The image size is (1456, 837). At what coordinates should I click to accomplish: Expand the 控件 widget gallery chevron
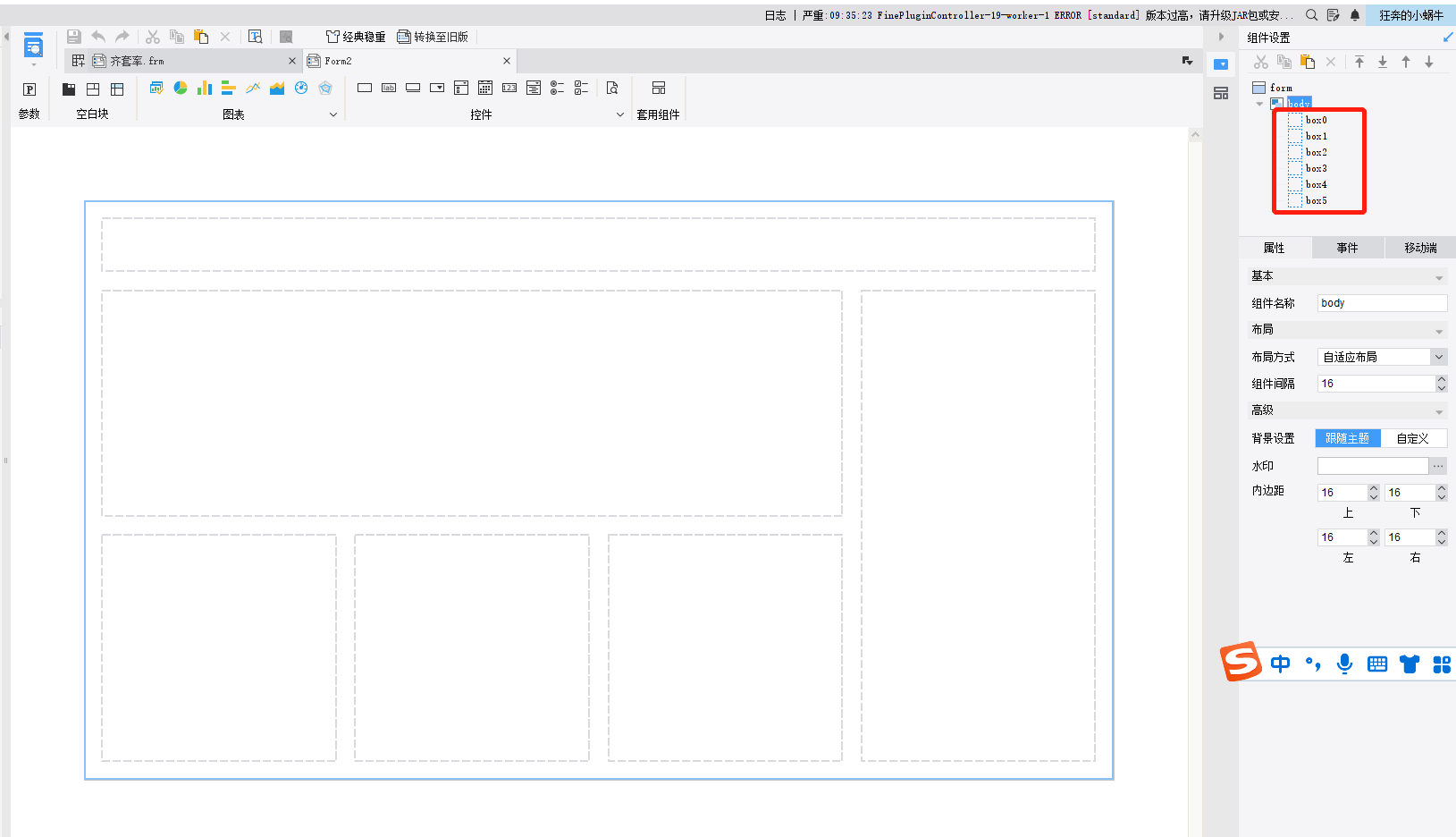pos(620,114)
